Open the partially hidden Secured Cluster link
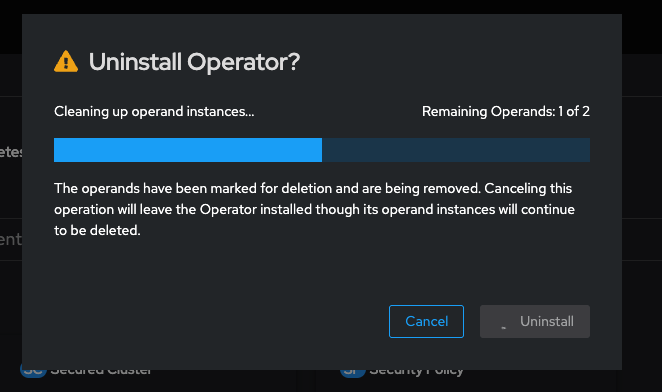Image resolution: width=662 pixels, height=392 pixels. pos(101,373)
